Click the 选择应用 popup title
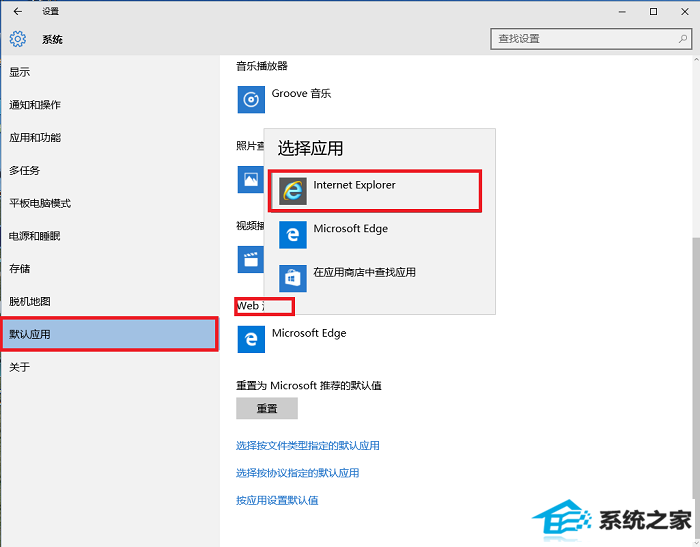This screenshot has height=547, width=700. coord(310,148)
